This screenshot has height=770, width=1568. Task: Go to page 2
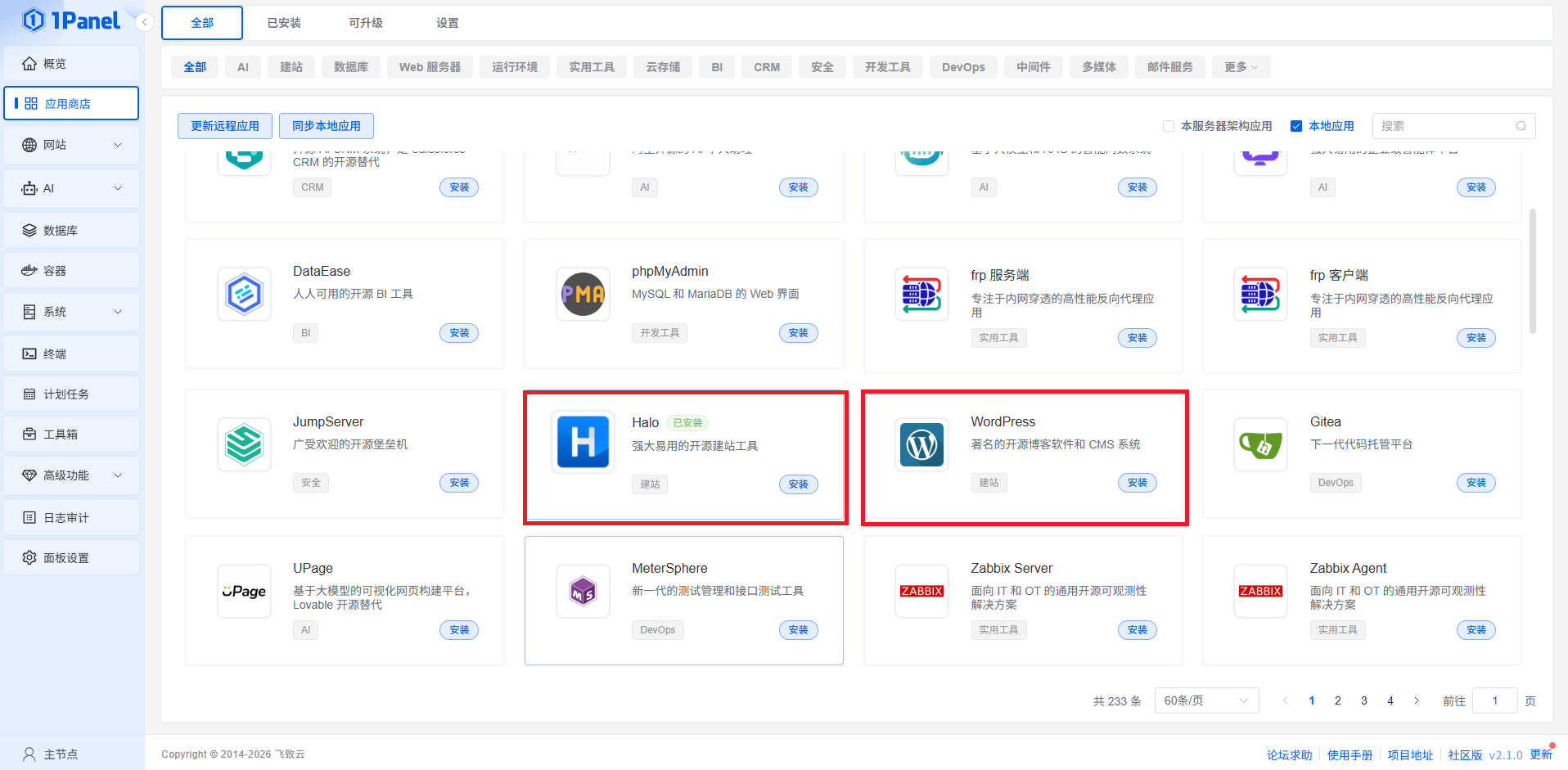[1338, 700]
